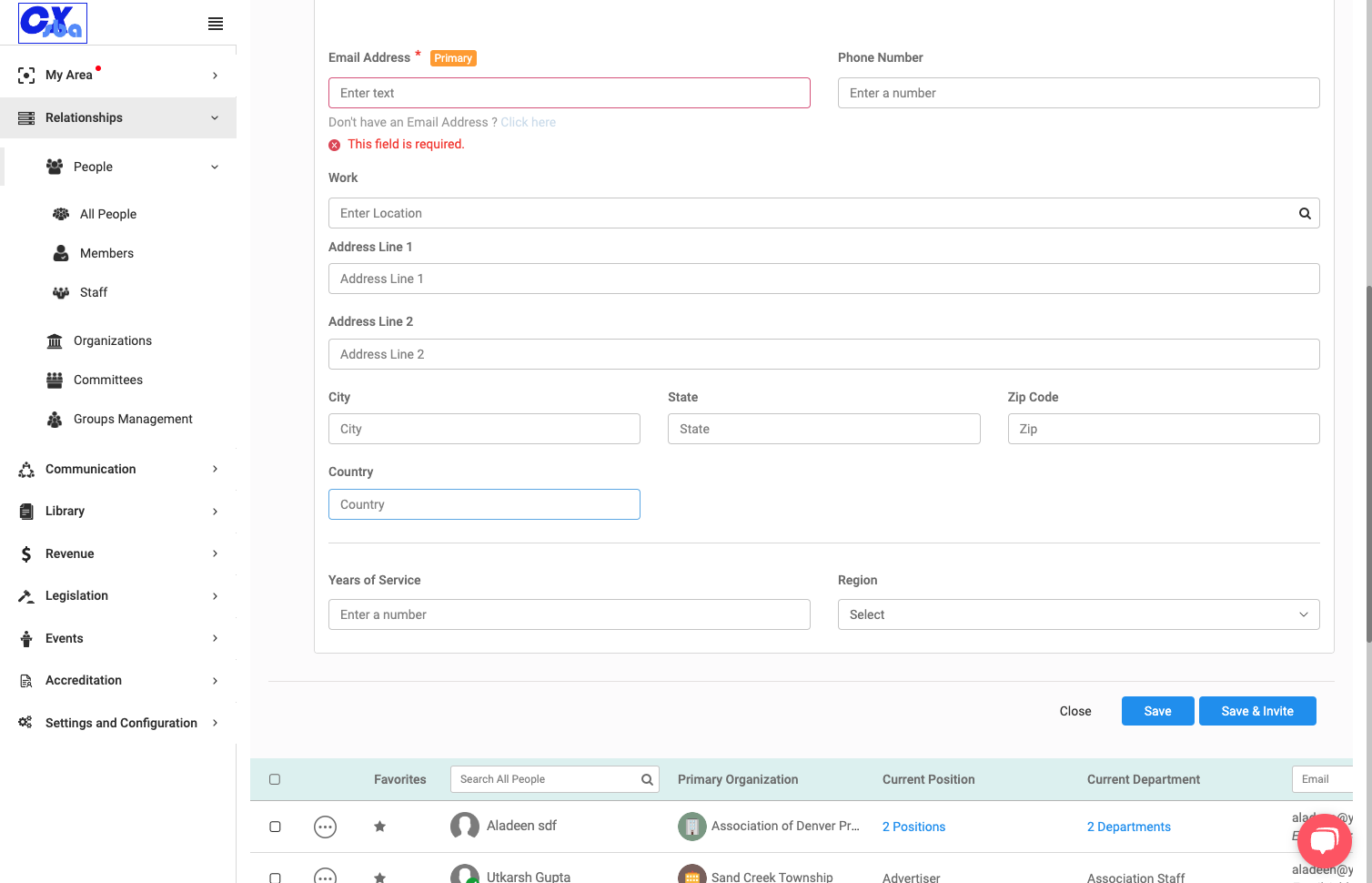
Task: Open the 2 Positions link
Action: click(913, 827)
